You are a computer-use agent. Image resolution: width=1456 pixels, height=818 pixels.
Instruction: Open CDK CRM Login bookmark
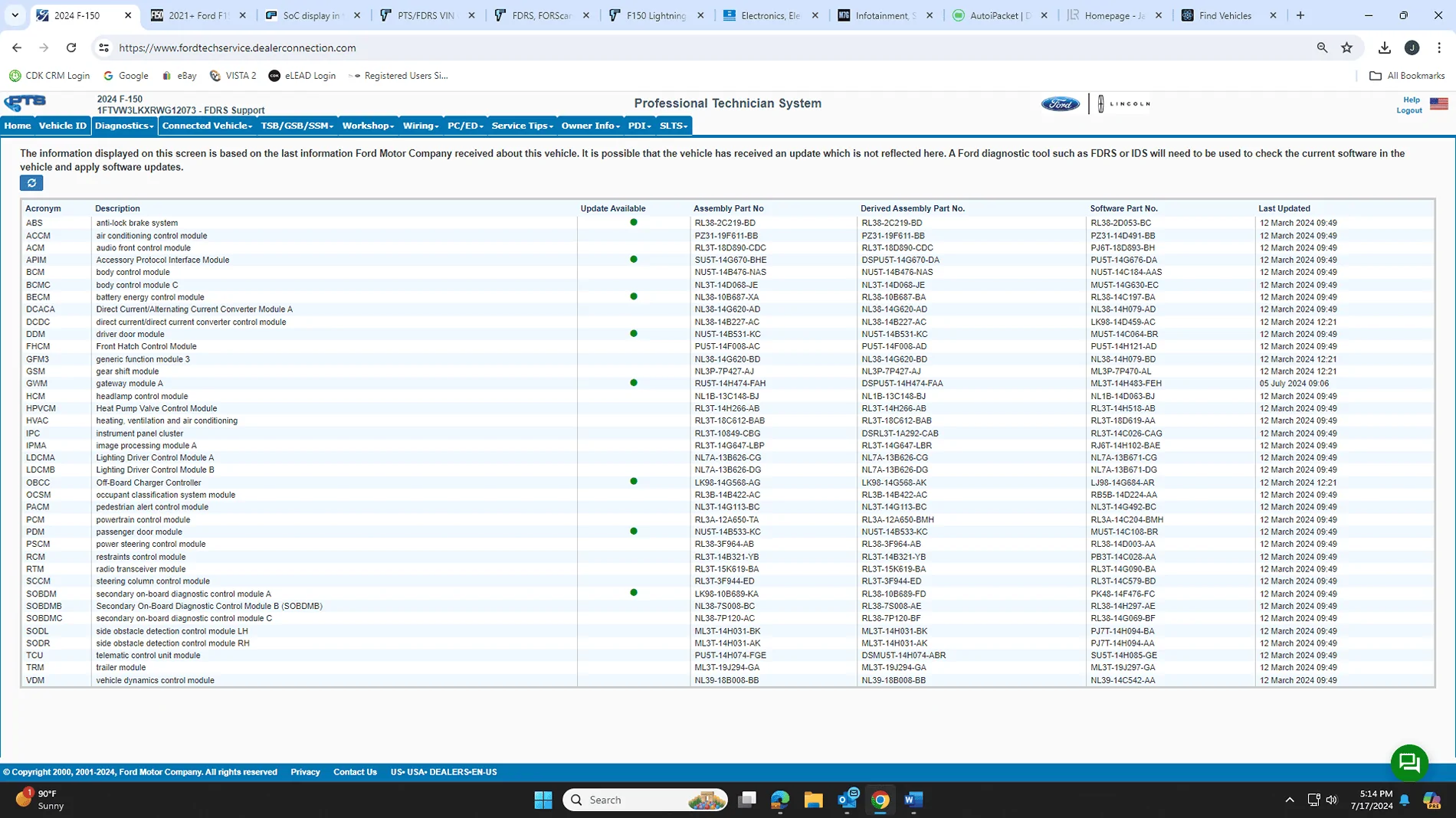point(50,76)
